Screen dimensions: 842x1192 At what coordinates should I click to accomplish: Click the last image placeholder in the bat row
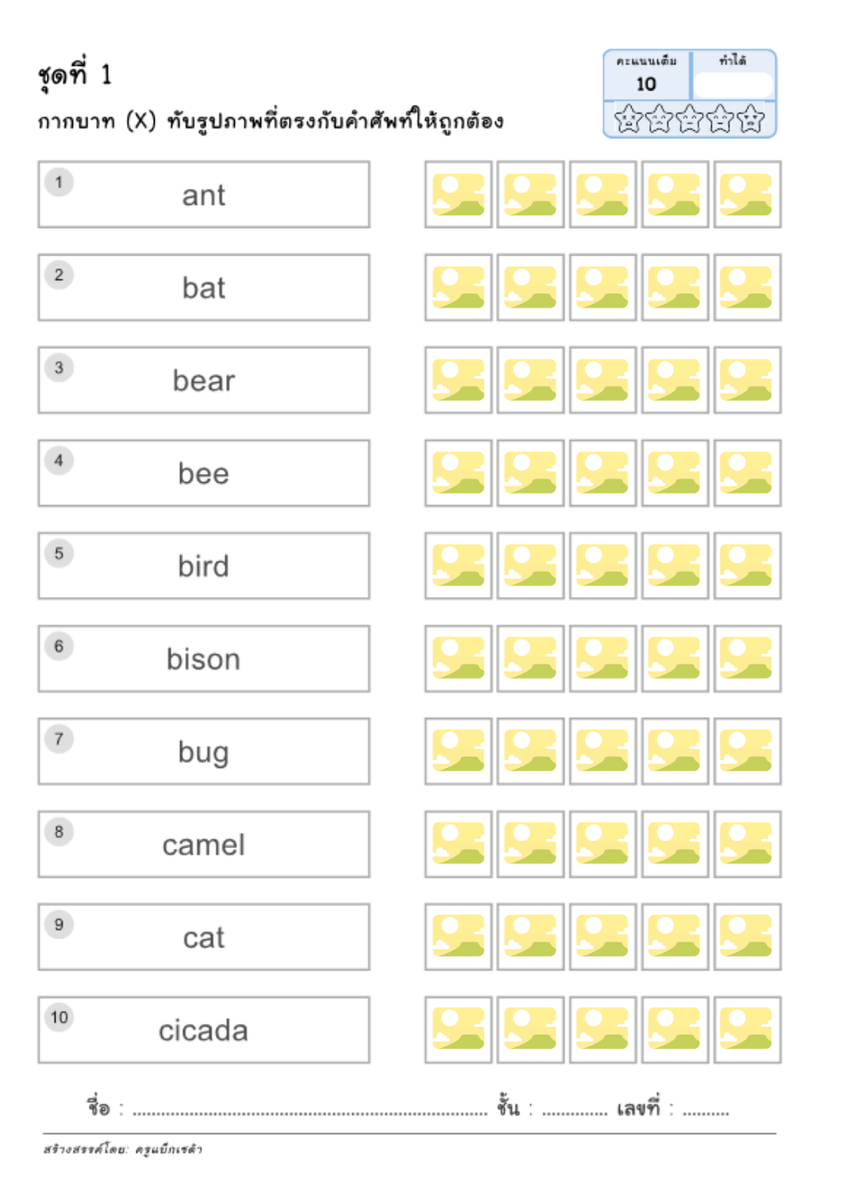[747, 287]
